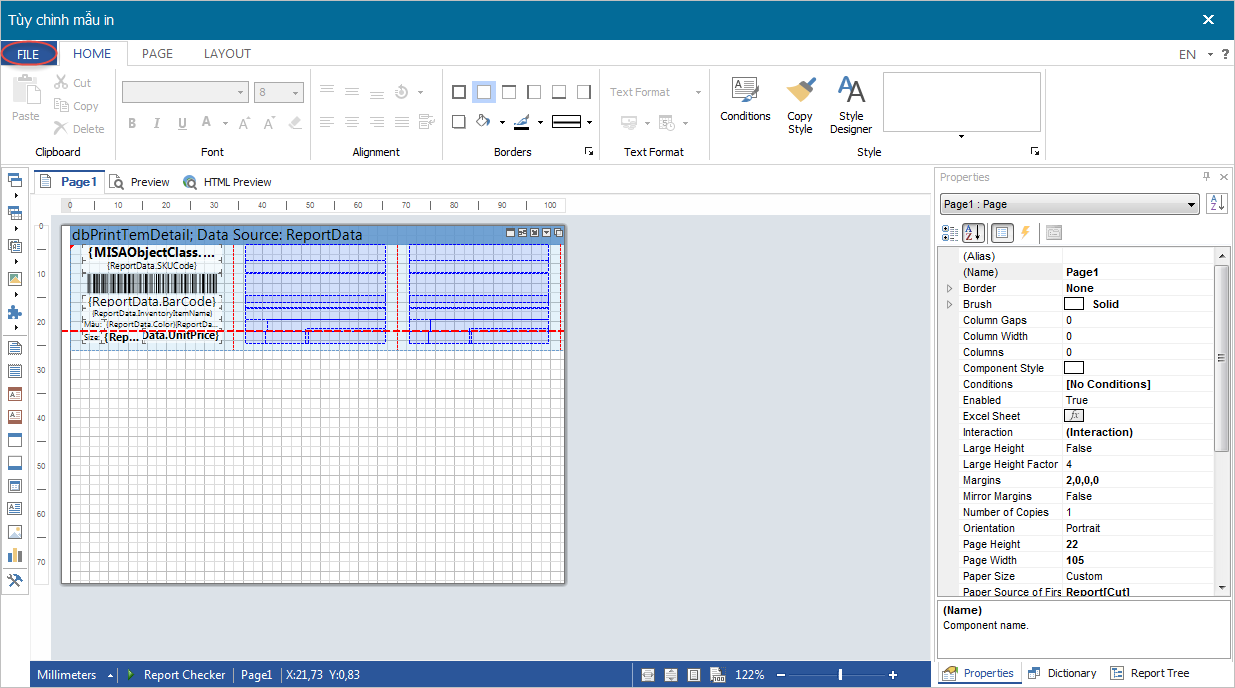Click the chart component icon in toolbox
Image resolution: width=1235 pixels, height=688 pixels.
pyautogui.click(x=14, y=554)
